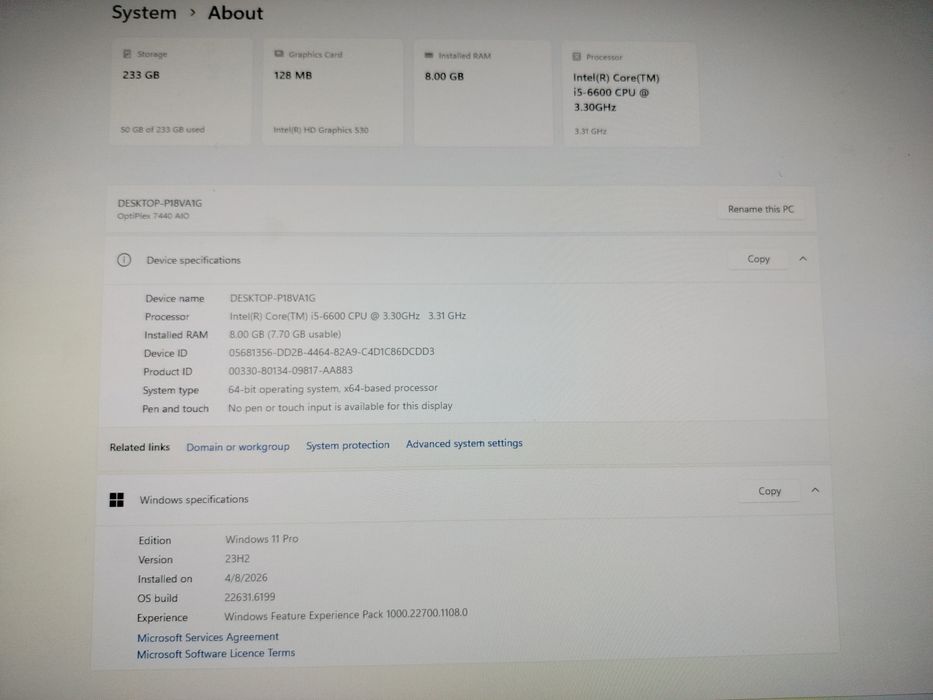The height and width of the screenshot is (700, 933).
Task: Open Microsoft Software Licence Terms link
Action: 216,654
